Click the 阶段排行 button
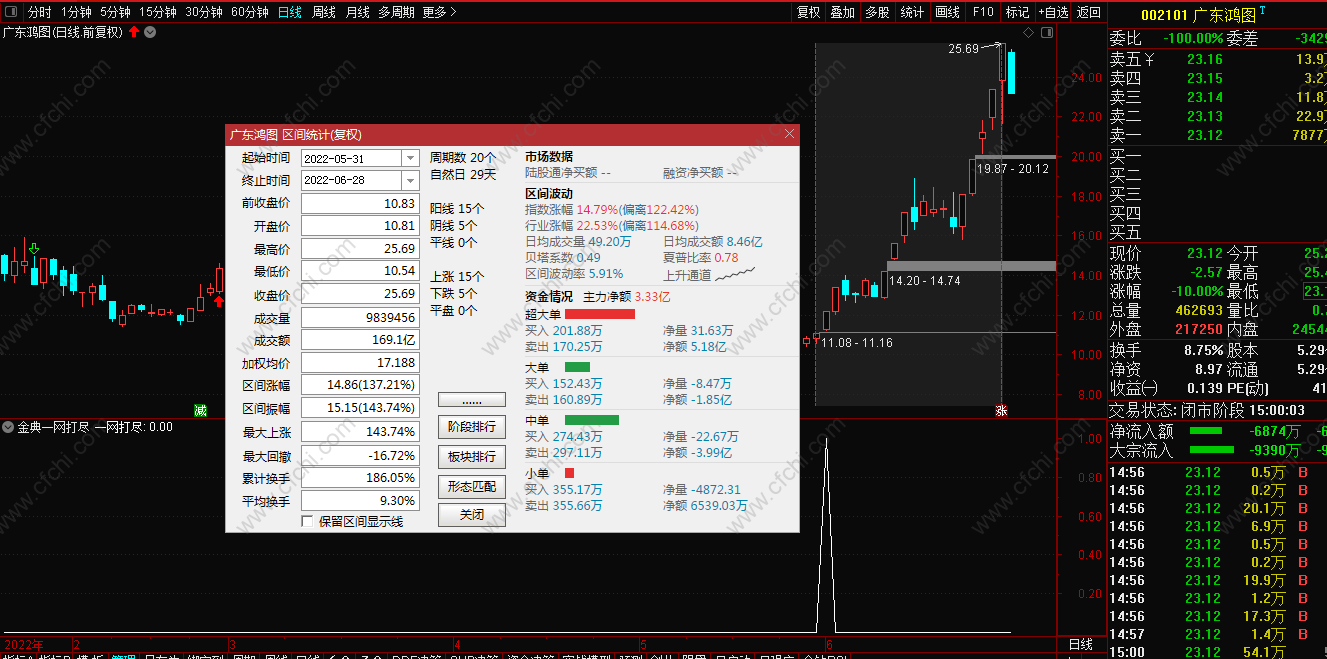 pyautogui.click(x=471, y=427)
